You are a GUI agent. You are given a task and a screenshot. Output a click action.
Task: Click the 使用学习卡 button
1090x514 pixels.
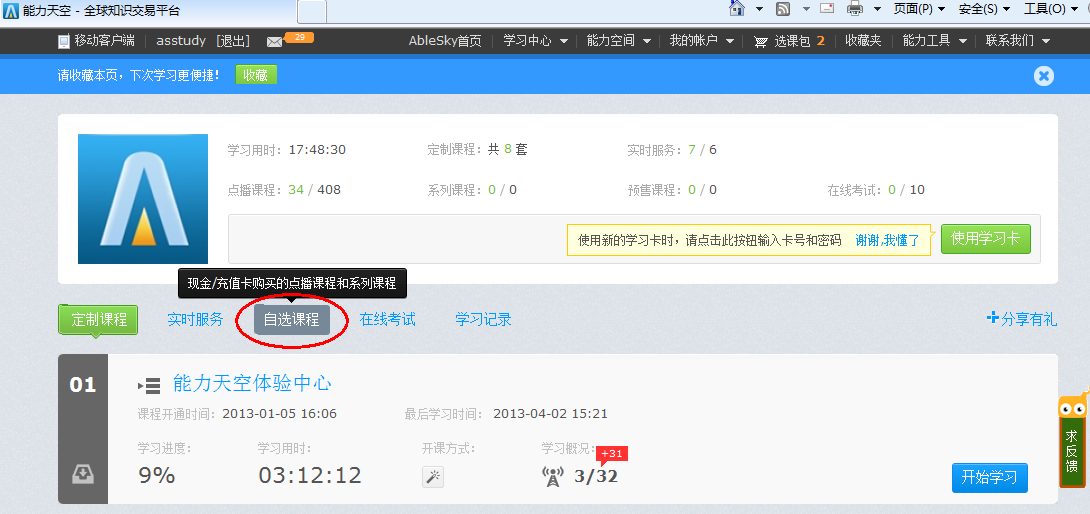pos(986,239)
